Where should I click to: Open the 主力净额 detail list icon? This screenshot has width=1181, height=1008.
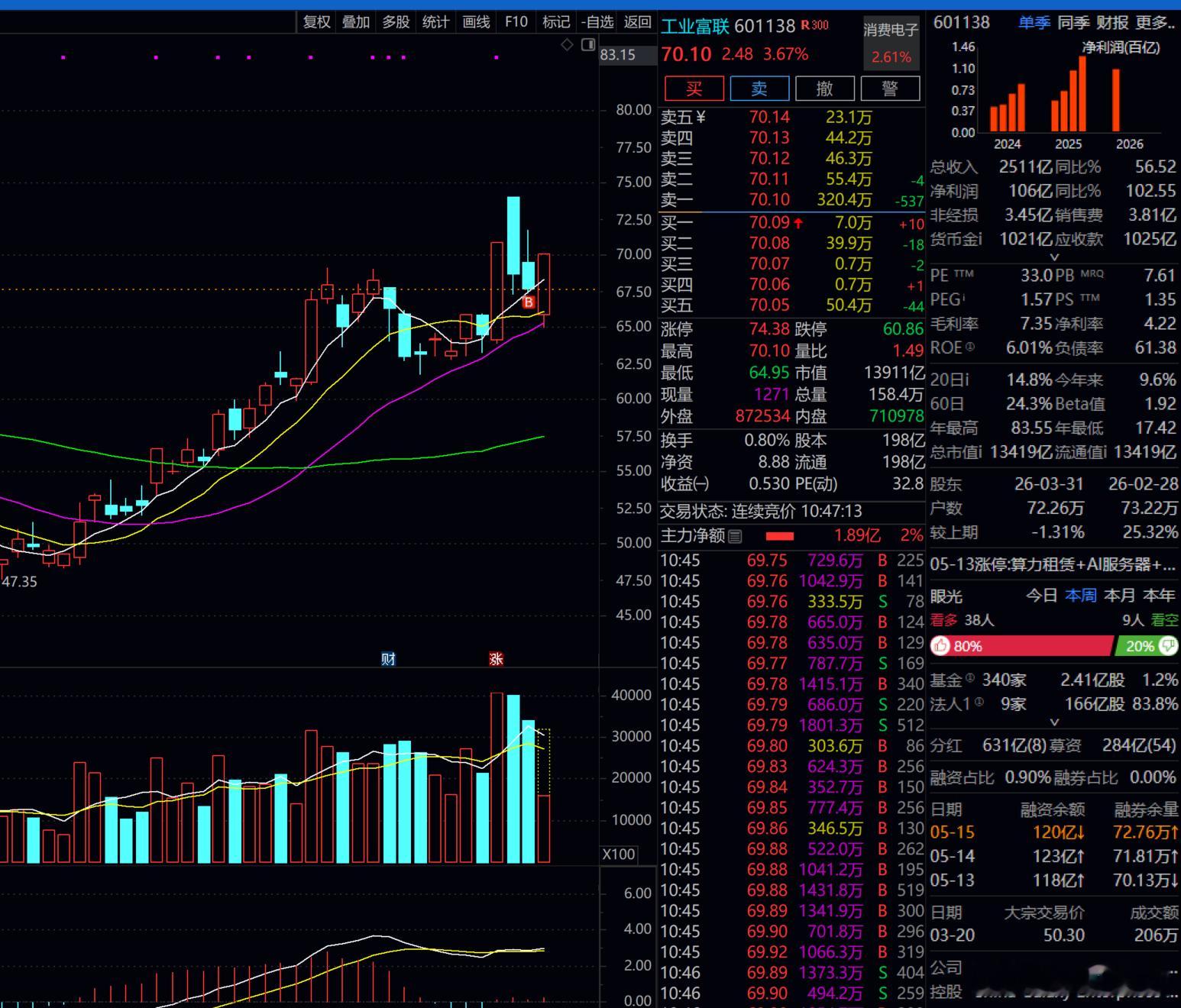pos(735,536)
